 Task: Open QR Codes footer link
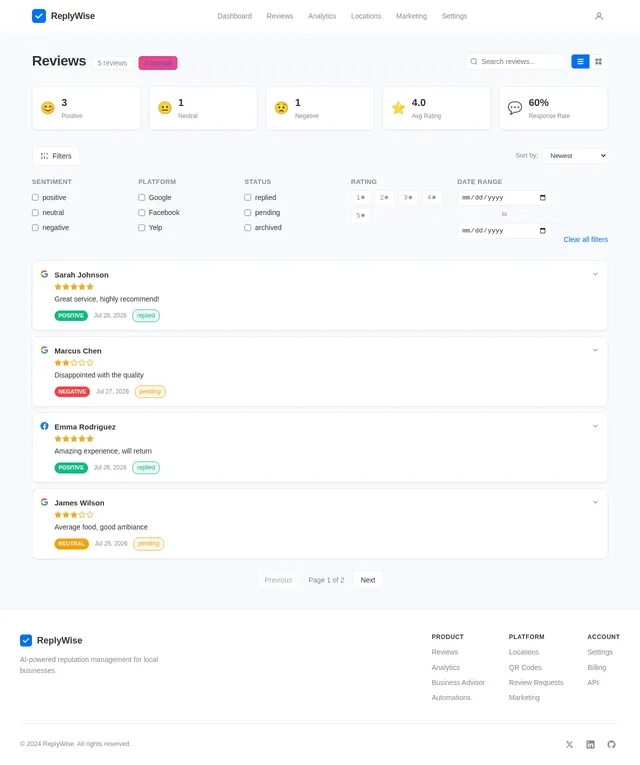tap(525, 667)
